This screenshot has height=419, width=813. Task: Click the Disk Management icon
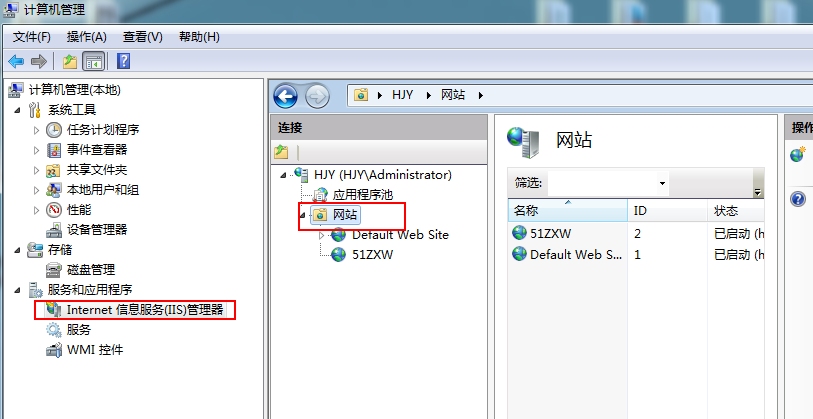[x=54, y=270]
